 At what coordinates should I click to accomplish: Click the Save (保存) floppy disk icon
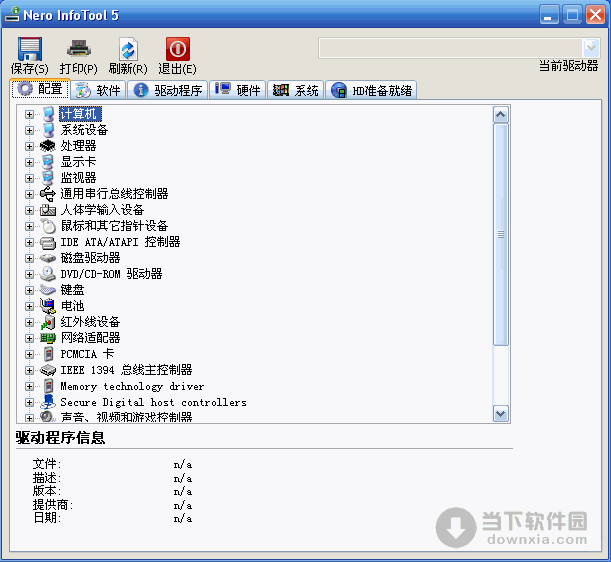30,49
